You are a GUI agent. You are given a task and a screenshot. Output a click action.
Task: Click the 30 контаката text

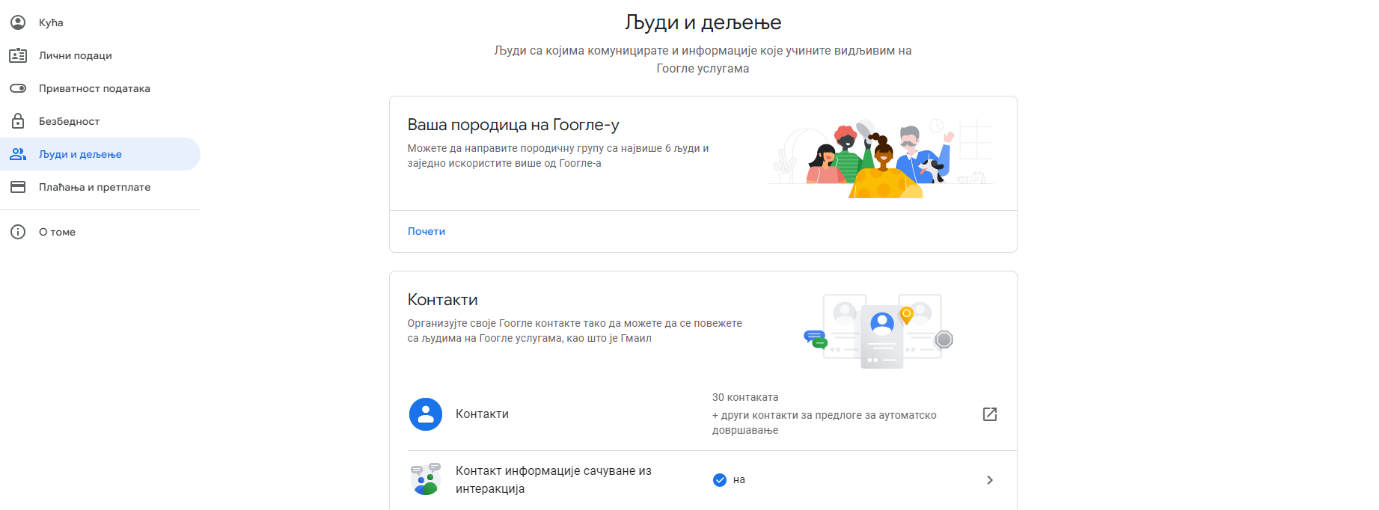pyautogui.click(x=745, y=397)
